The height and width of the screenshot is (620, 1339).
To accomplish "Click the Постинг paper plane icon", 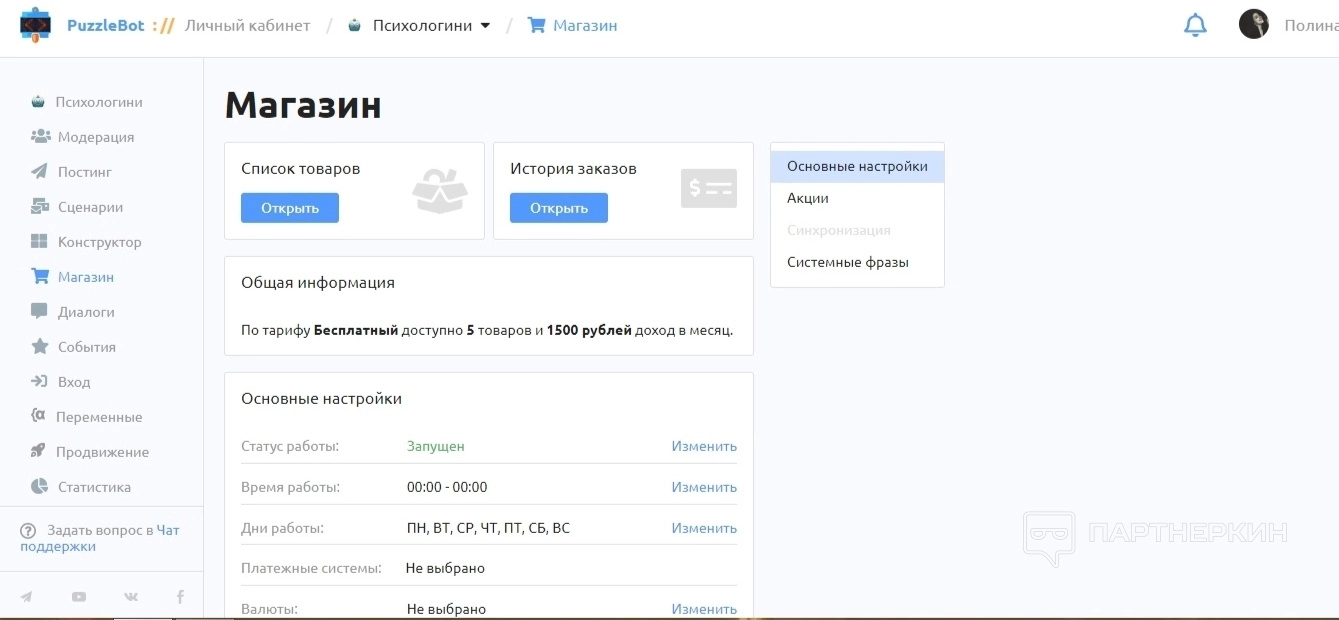I will pyautogui.click(x=39, y=171).
